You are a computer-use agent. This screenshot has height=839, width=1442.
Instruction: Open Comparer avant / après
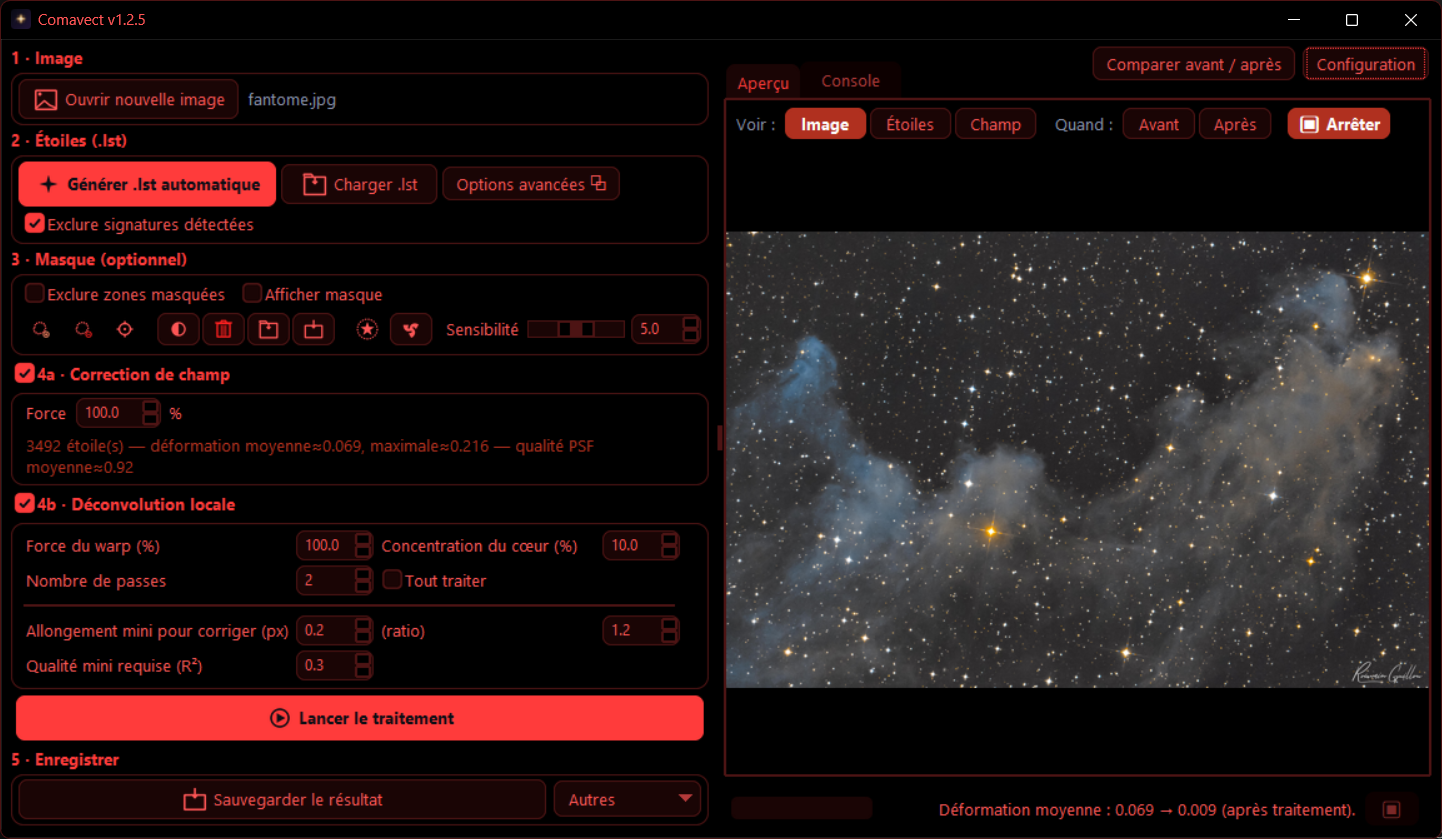pyautogui.click(x=1194, y=64)
